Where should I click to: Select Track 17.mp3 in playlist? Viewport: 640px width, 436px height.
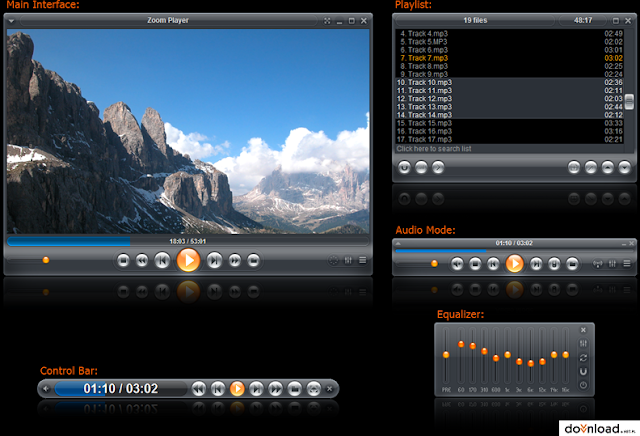tap(510, 140)
